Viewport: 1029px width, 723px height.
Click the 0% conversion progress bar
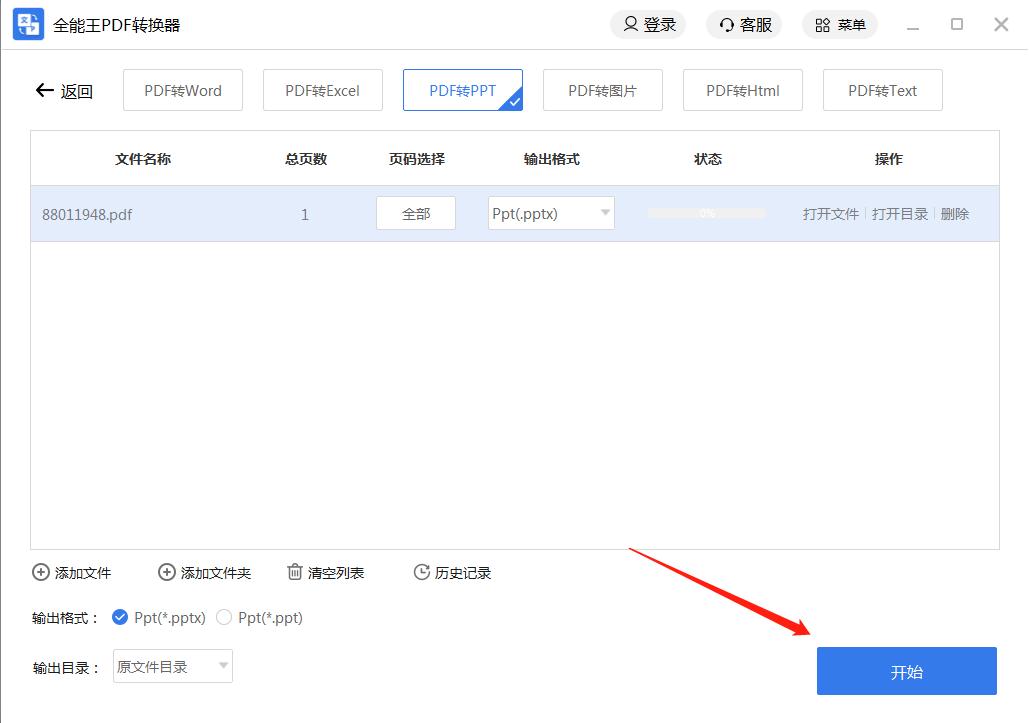(706, 214)
